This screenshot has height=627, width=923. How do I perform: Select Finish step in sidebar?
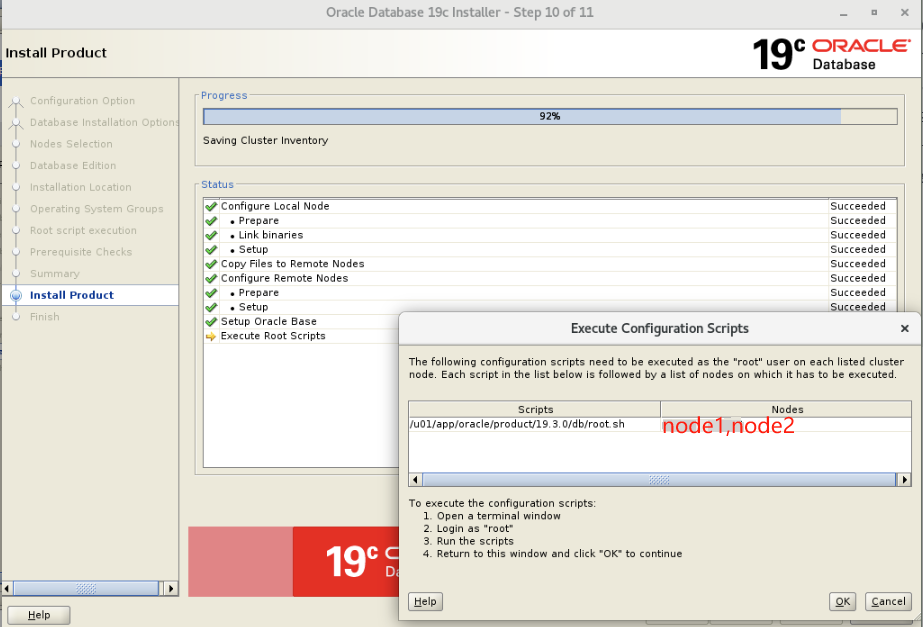click(x=45, y=317)
